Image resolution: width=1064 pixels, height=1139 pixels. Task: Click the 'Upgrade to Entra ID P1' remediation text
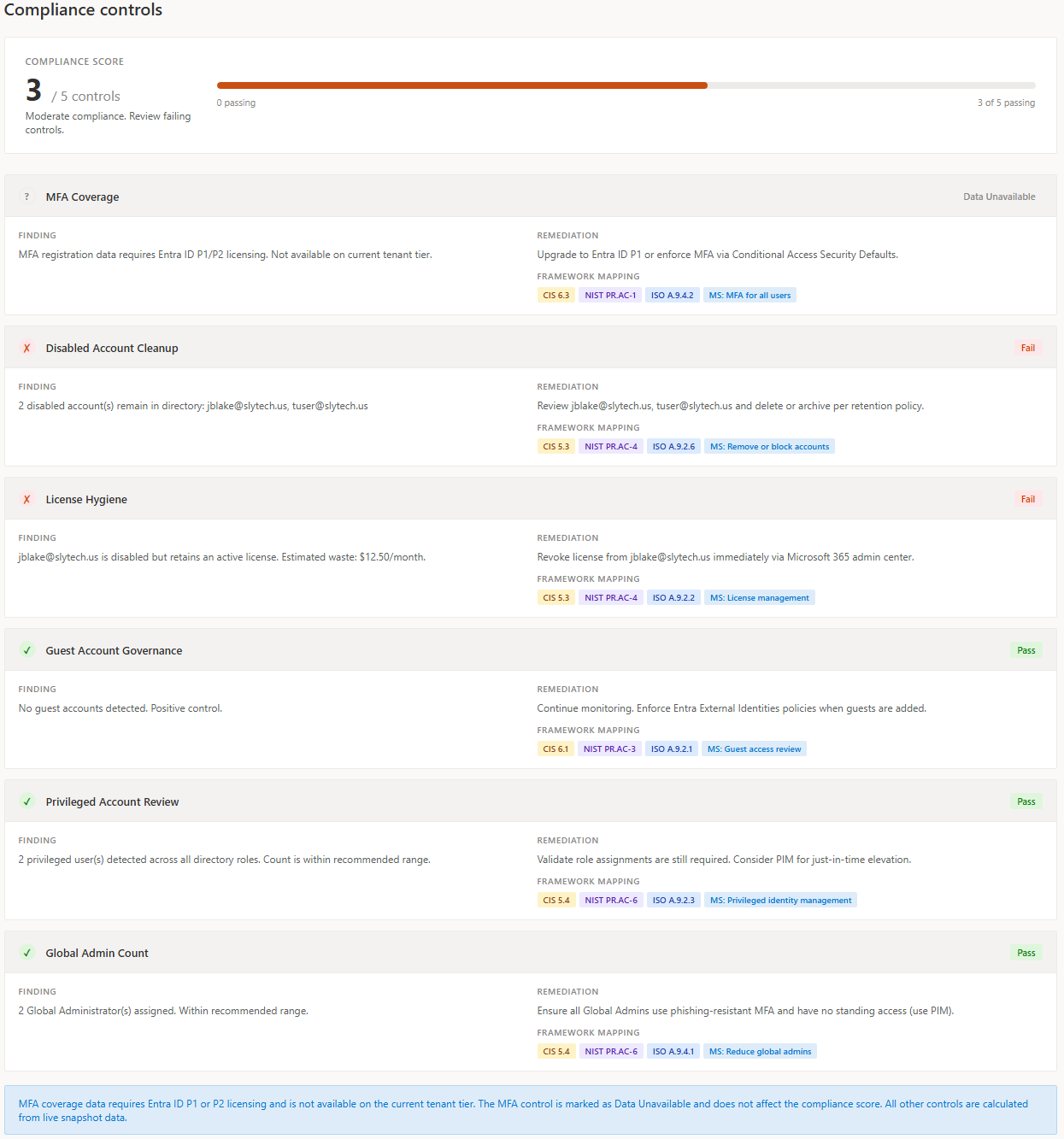(x=717, y=255)
